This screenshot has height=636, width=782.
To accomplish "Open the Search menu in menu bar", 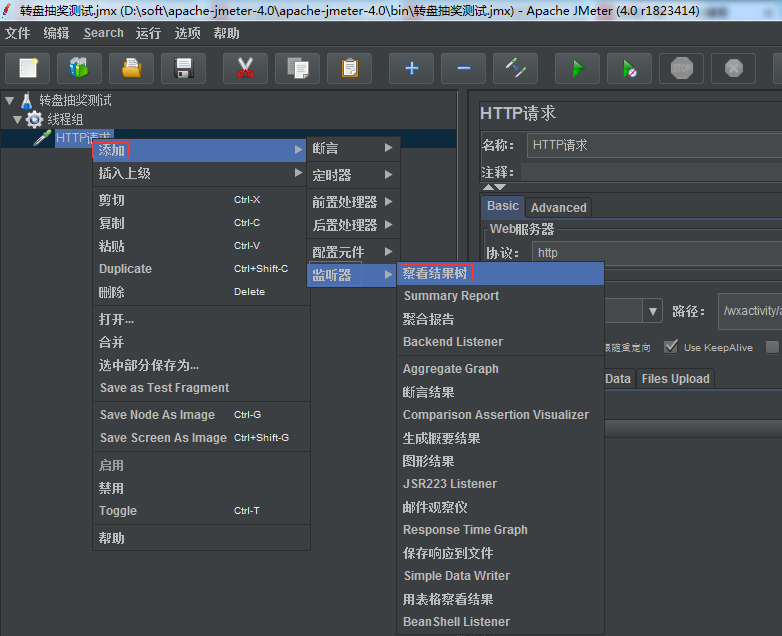I will tap(103, 33).
